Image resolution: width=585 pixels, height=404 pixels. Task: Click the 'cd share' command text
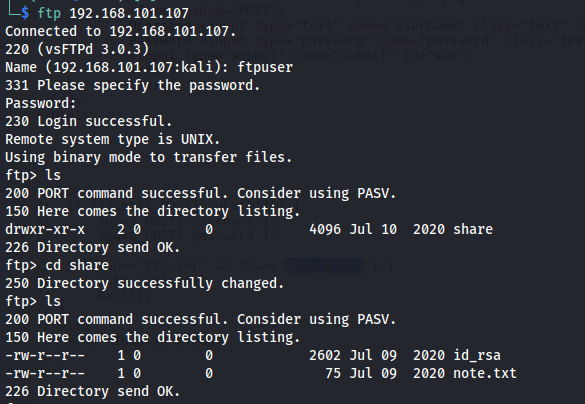[77, 265]
